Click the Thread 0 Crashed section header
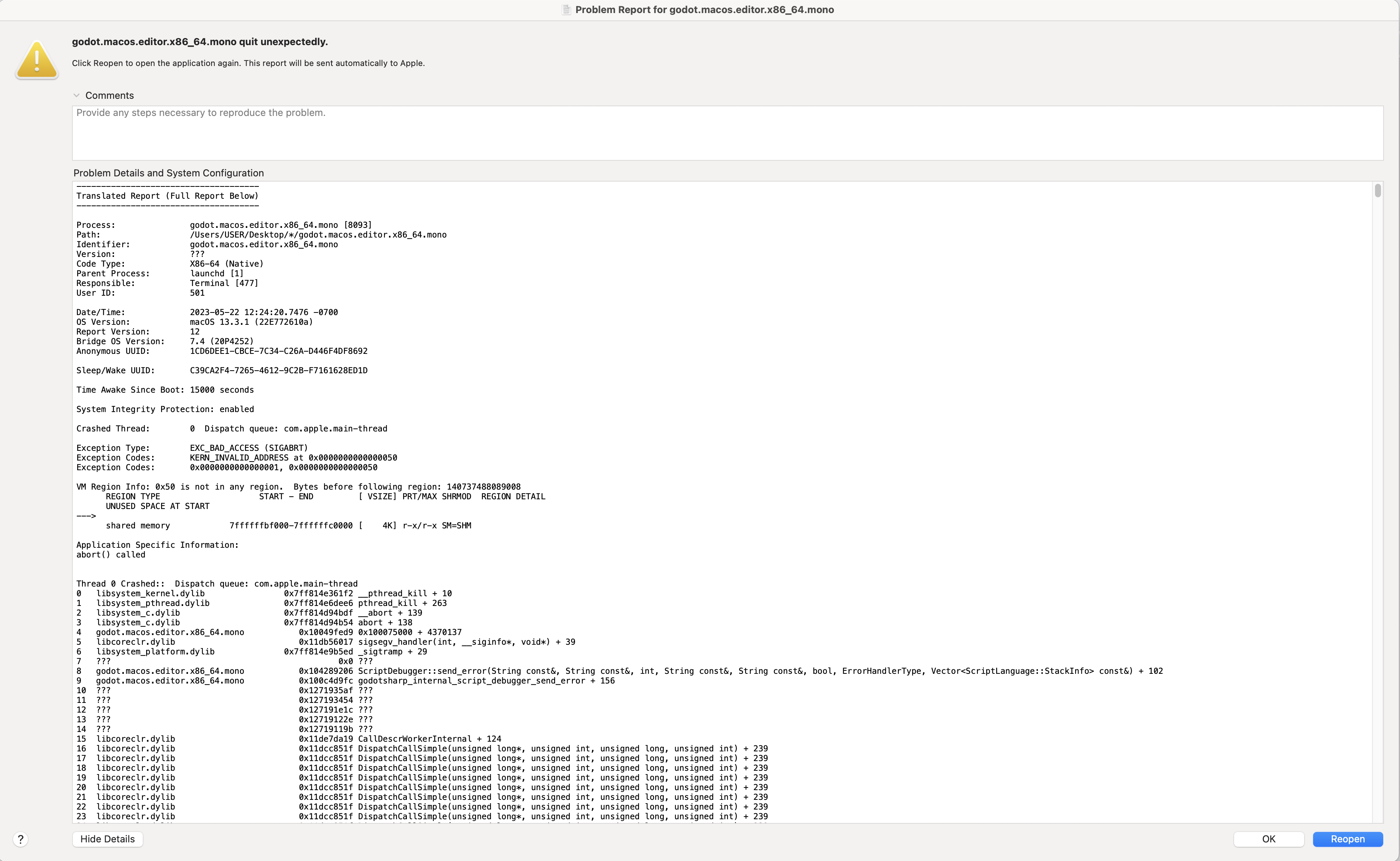1400x861 pixels. pos(216,583)
